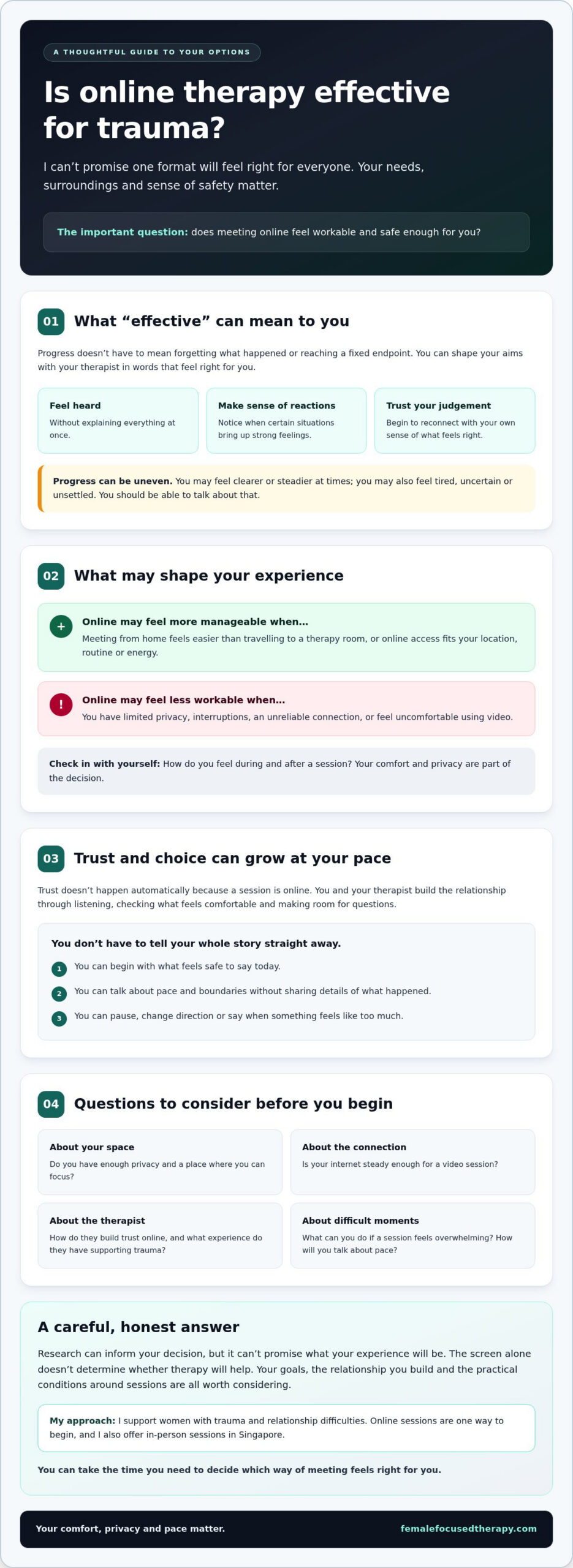Click the 'The important question' callout
573x1568 pixels.
pos(286,232)
